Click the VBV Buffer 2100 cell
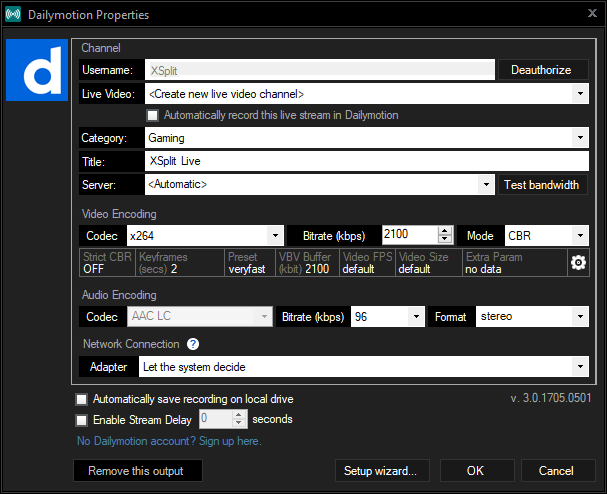 point(308,262)
